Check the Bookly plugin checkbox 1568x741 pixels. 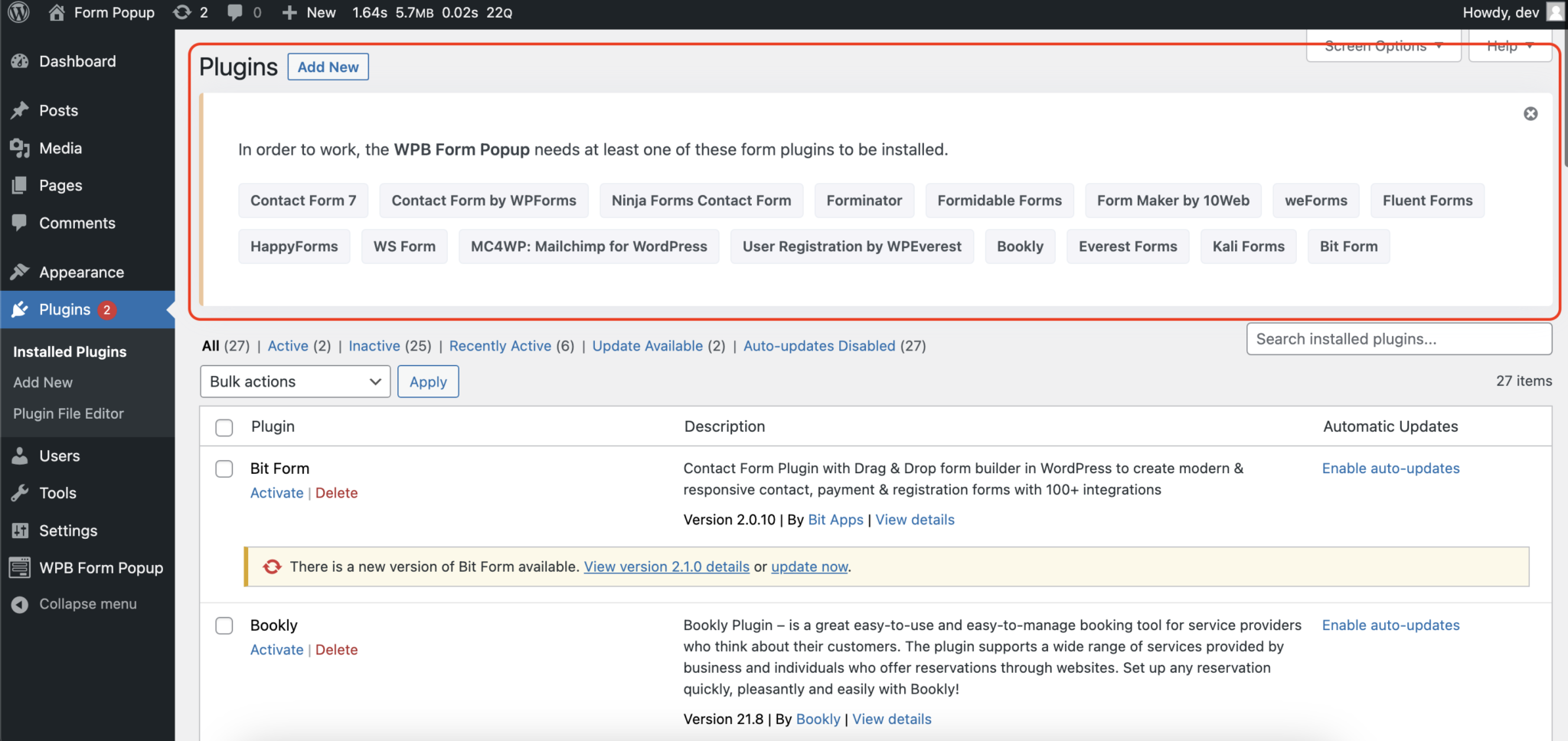coord(224,625)
